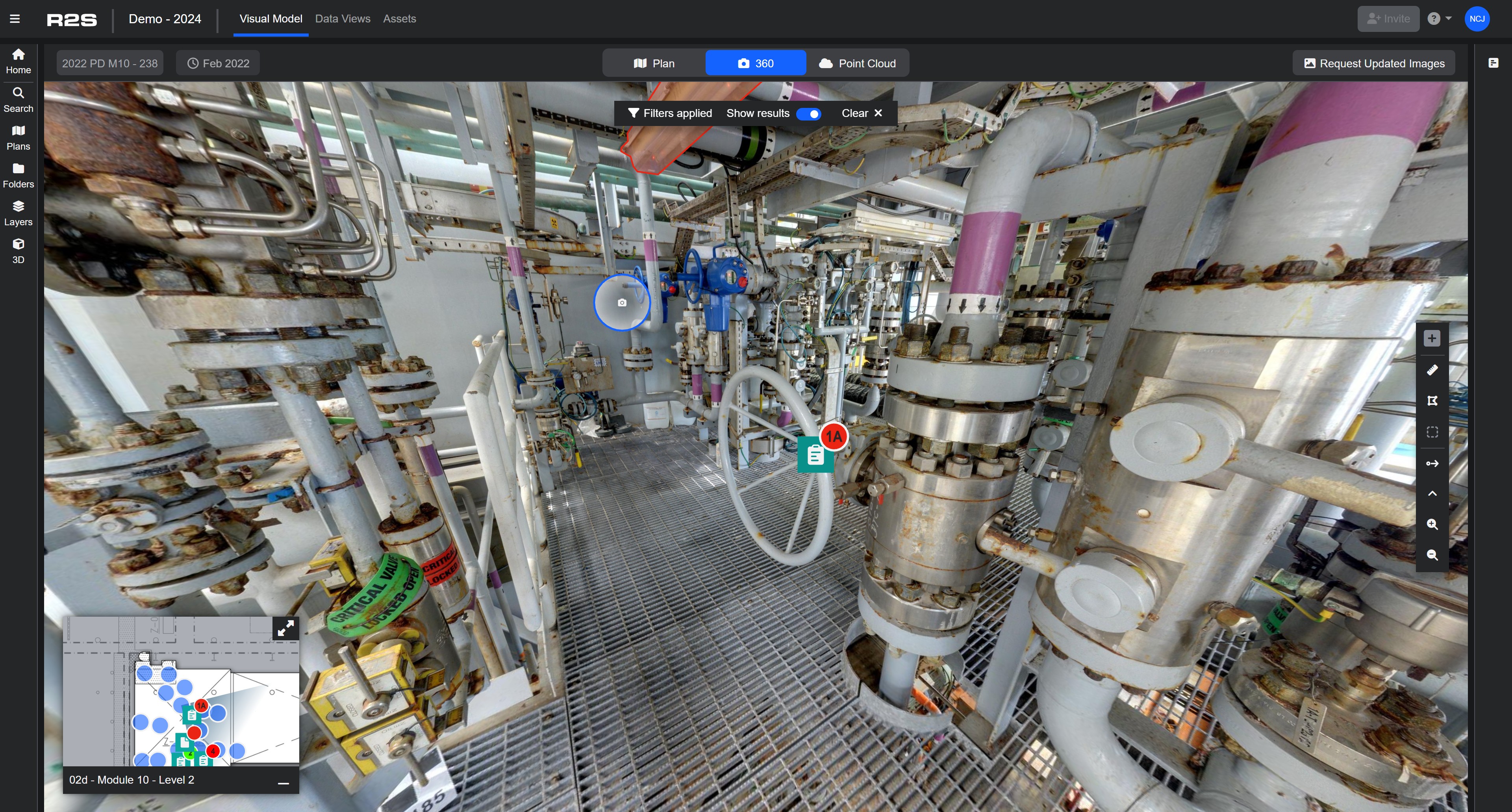Open the 3D view from sidebar
1512x812 pixels.
pos(18,251)
